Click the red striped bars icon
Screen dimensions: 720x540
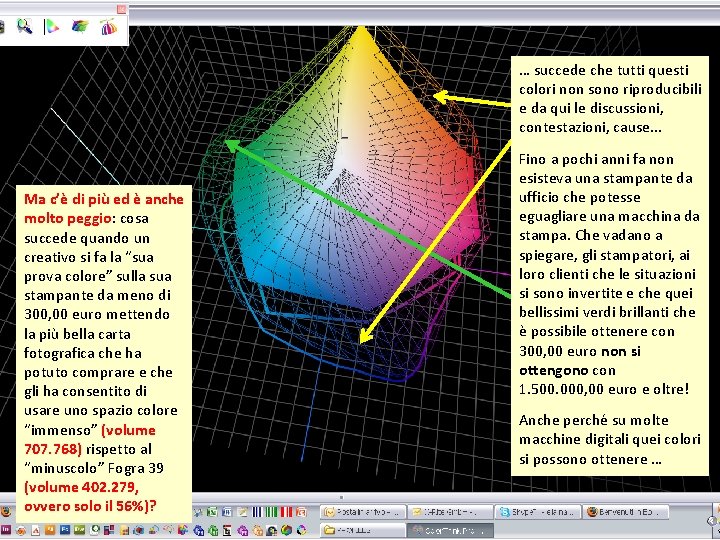[x=287, y=512]
